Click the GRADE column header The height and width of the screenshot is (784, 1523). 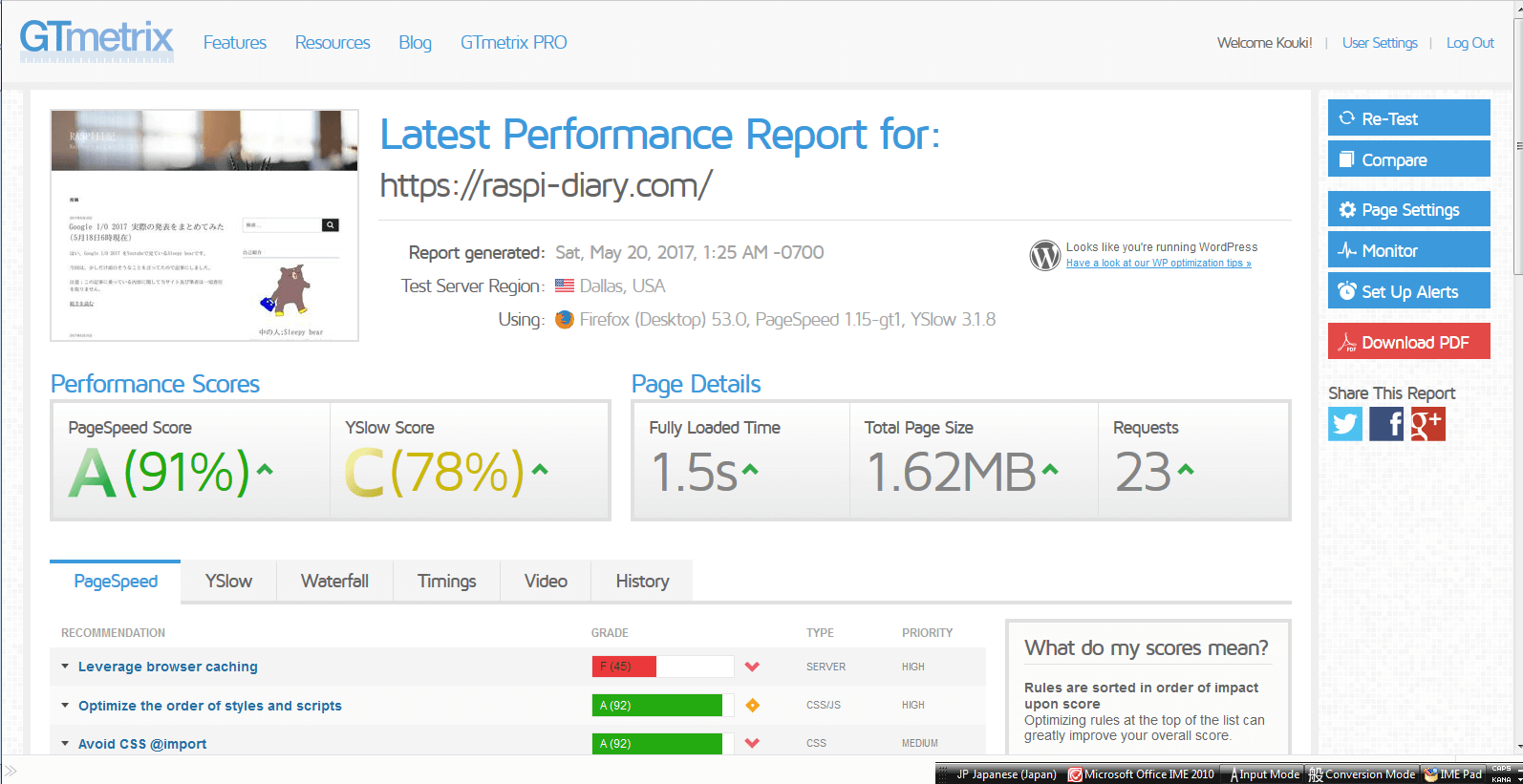(610, 633)
